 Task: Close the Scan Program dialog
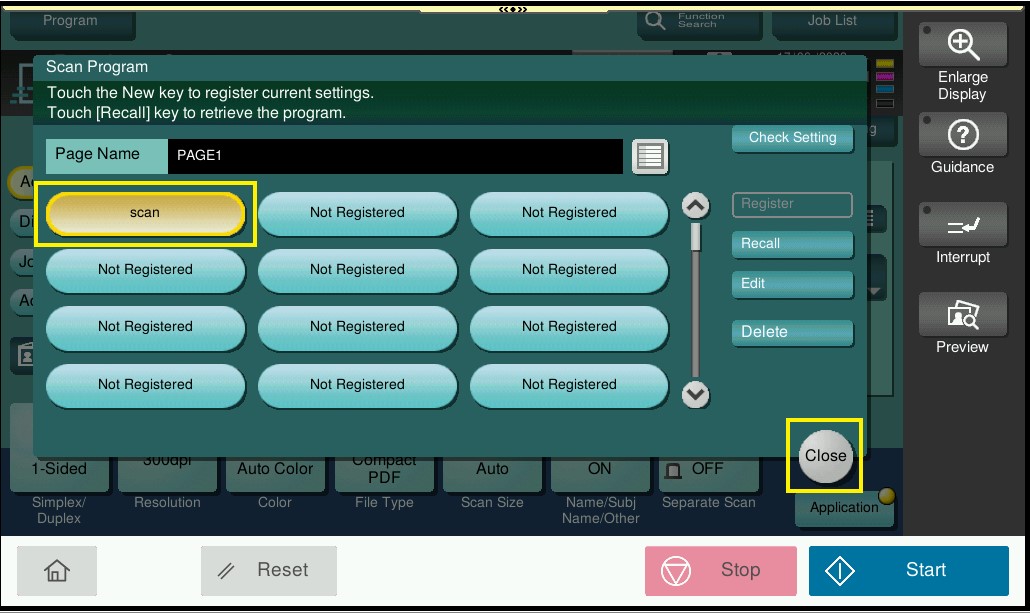(825, 456)
